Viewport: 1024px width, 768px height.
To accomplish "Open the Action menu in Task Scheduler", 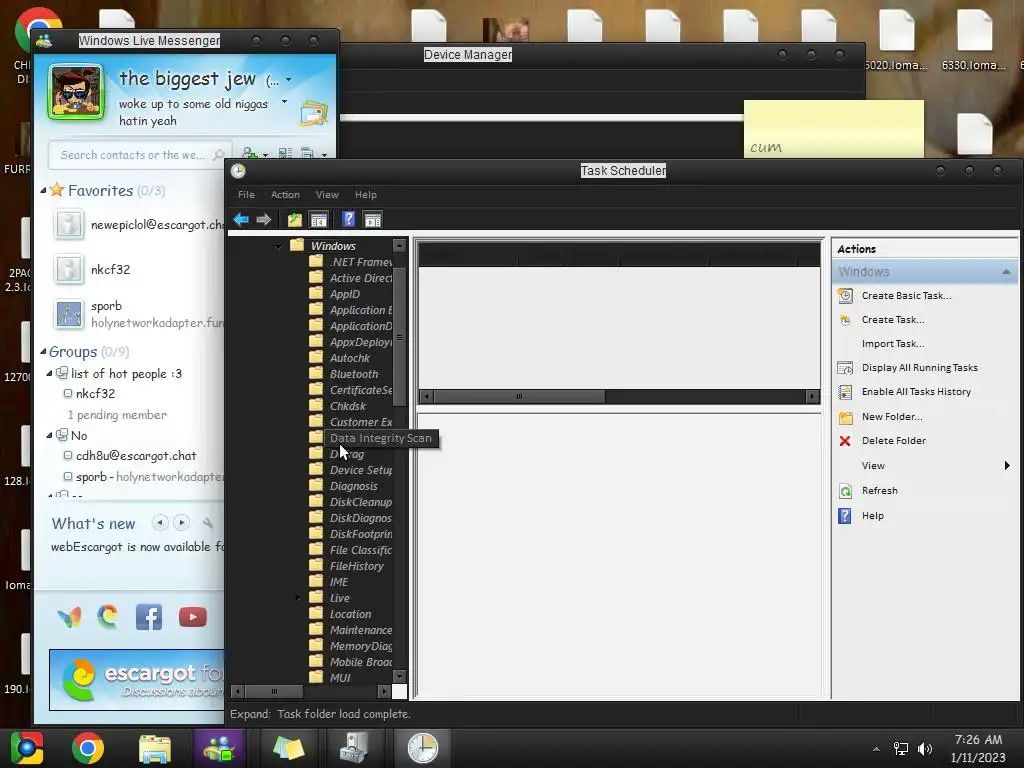I will [x=285, y=195].
